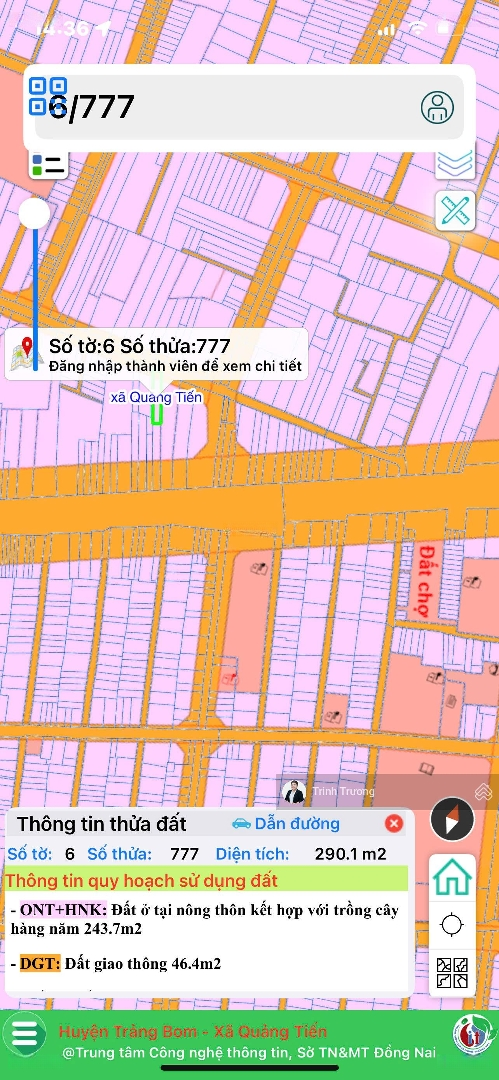Open the user account profile icon
The image size is (499, 1080).
[x=438, y=107]
